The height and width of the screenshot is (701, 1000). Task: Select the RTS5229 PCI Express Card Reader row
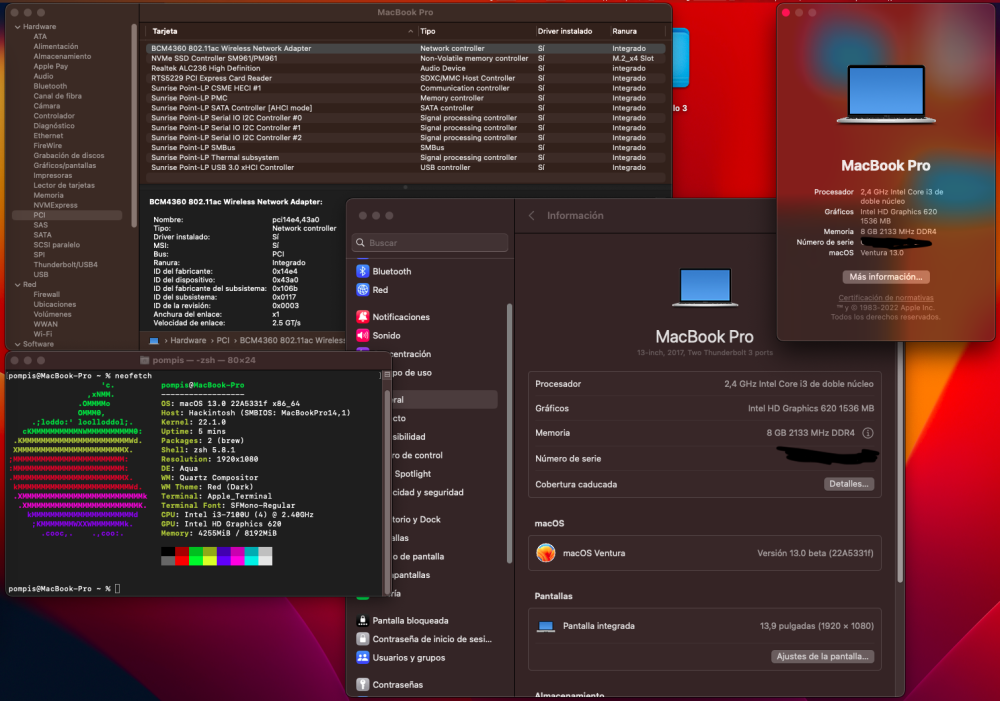click(405, 78)
